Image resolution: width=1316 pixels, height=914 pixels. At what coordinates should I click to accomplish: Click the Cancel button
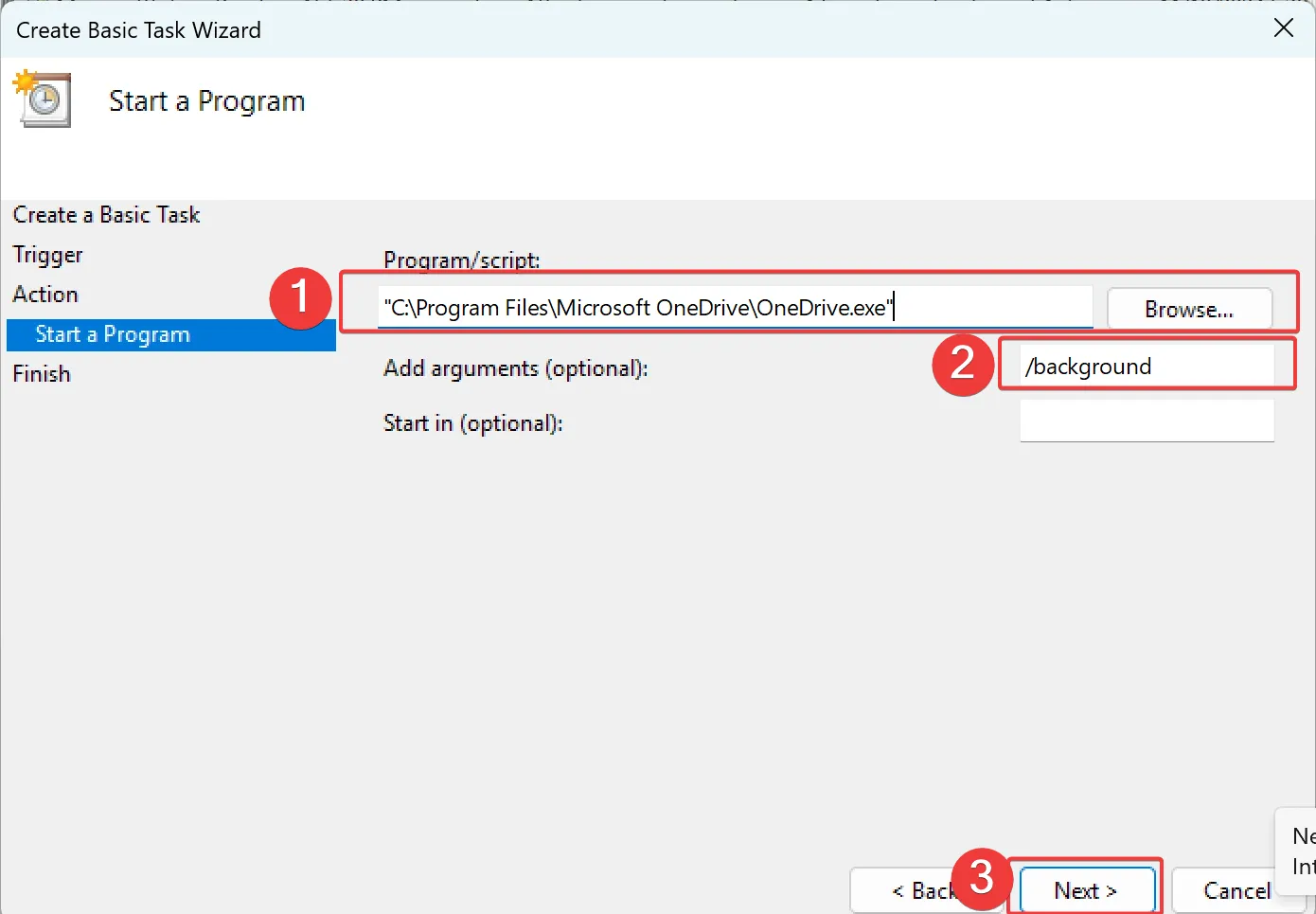click(1236, 890)
